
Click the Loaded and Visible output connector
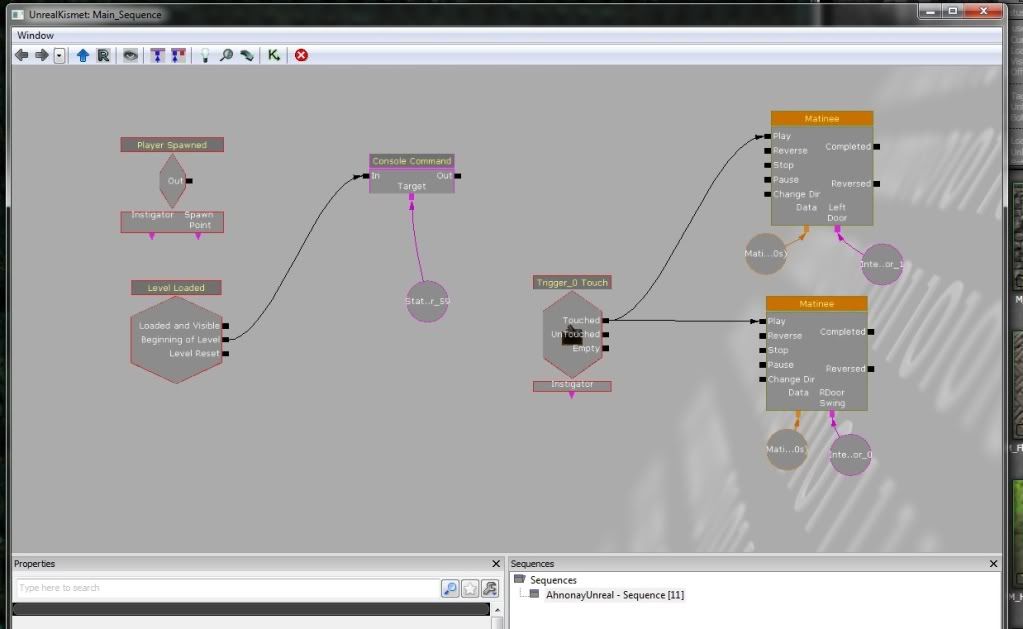pos(226,326)
